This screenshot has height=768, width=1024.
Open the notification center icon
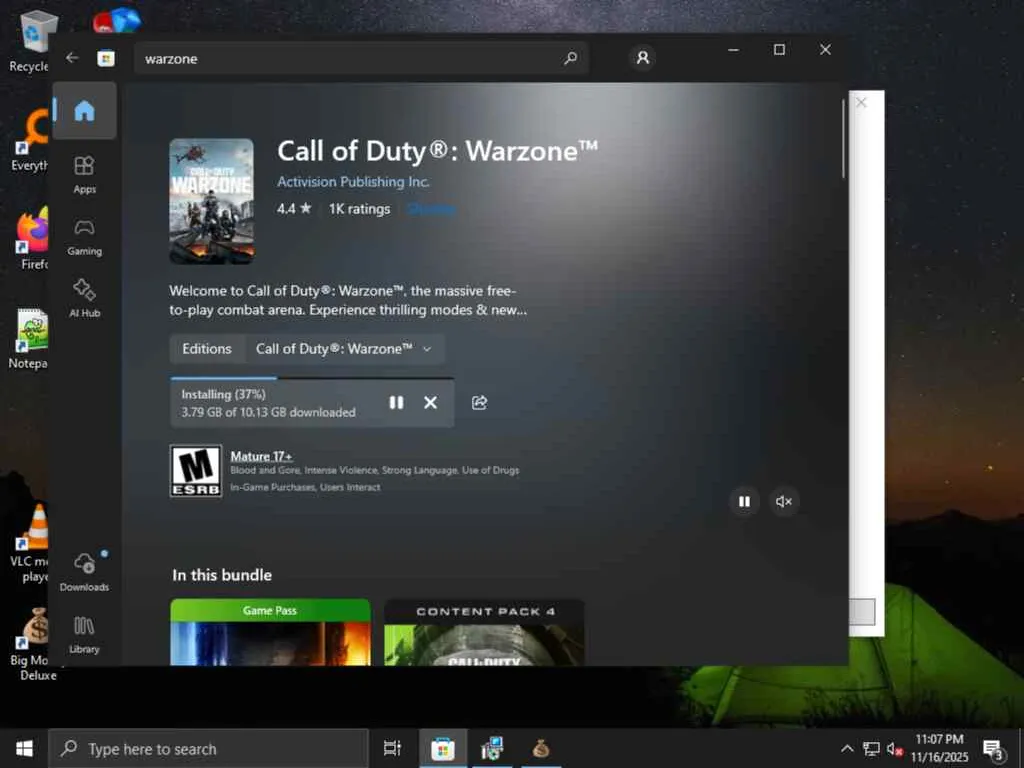[x=993, y=749]
